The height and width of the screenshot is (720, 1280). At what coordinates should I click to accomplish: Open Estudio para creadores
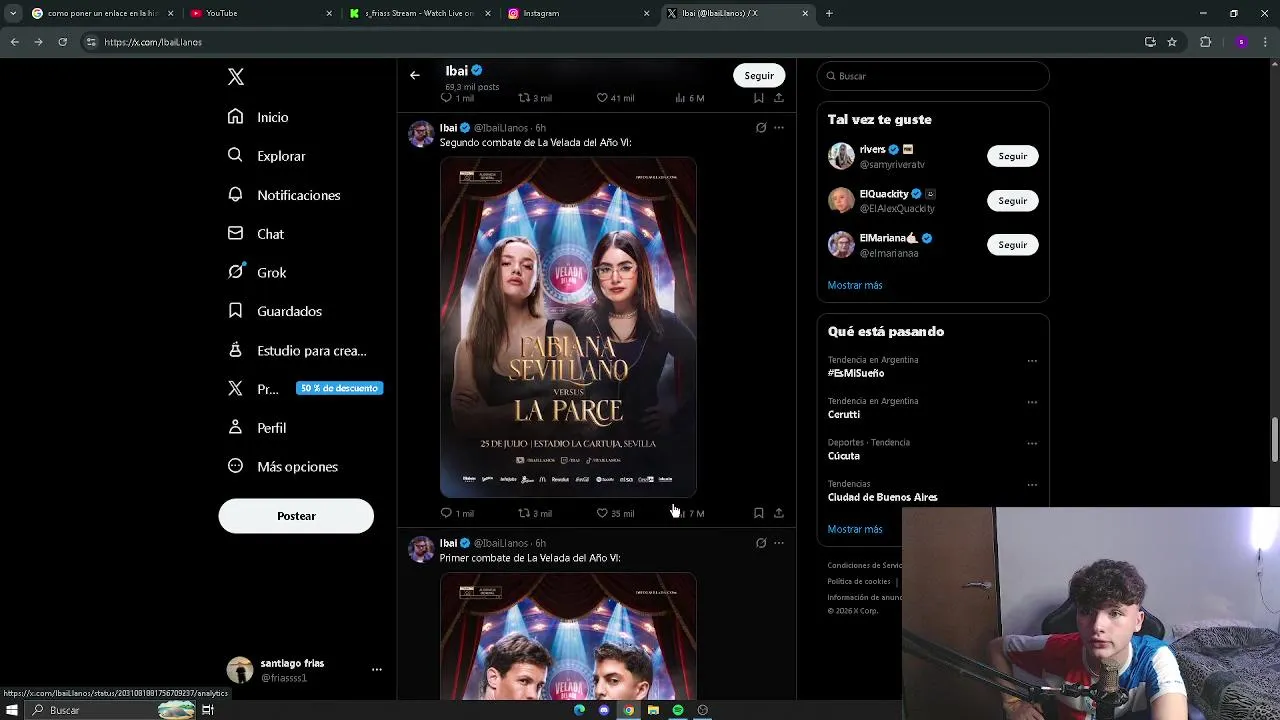click(x=297, y=350)
